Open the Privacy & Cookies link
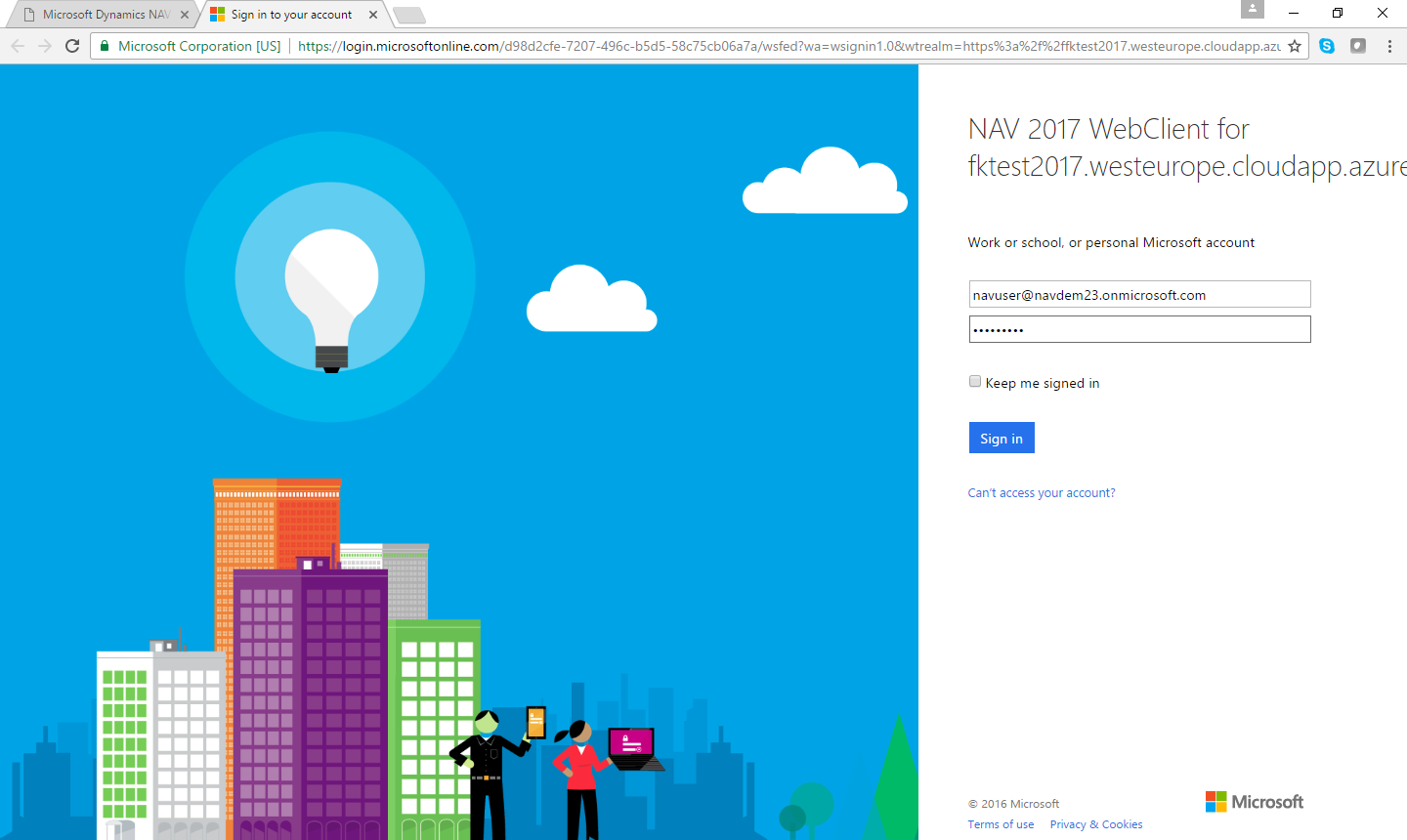Image resolution: width=1407 pixels, height=840 pixels. click(1096, 824)
